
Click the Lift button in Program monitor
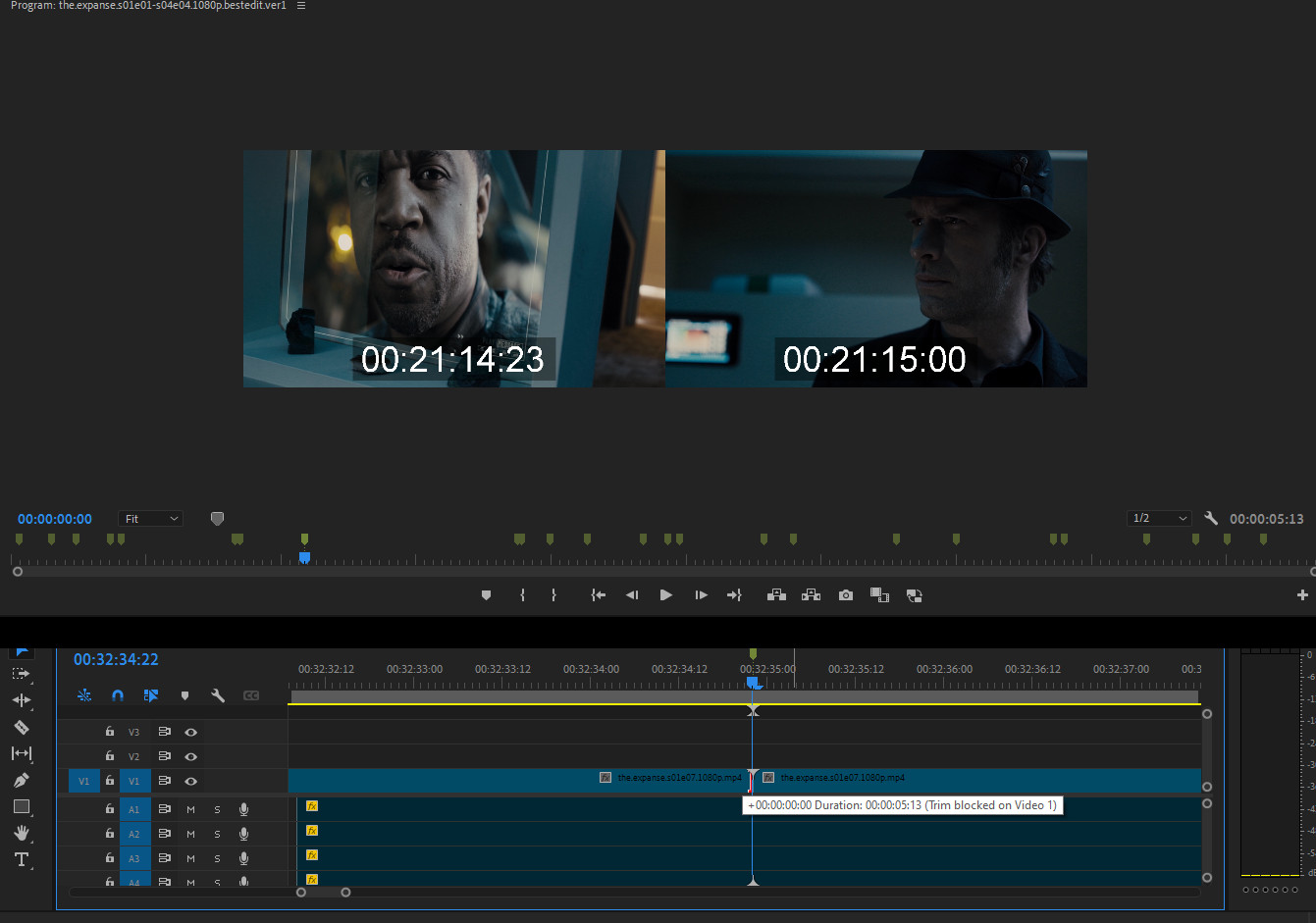(776, 595)
